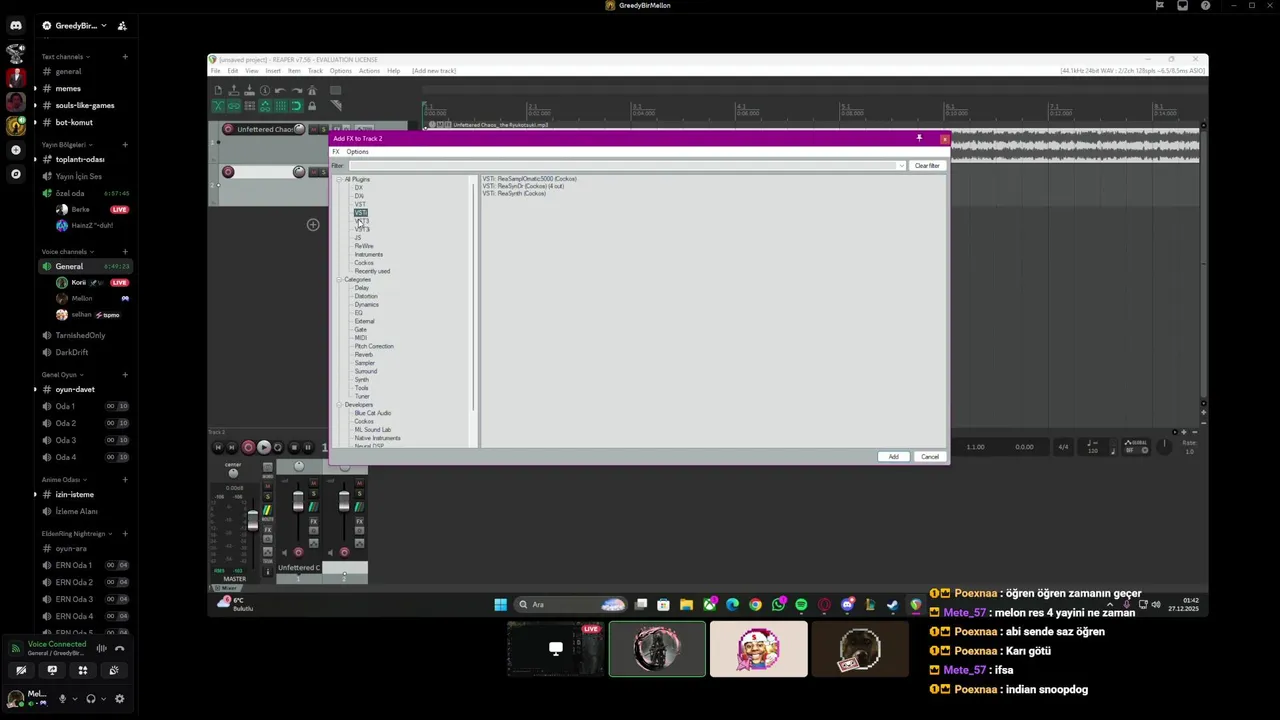
Task: Open Discord user settings gear
Action: click(119, 699)
